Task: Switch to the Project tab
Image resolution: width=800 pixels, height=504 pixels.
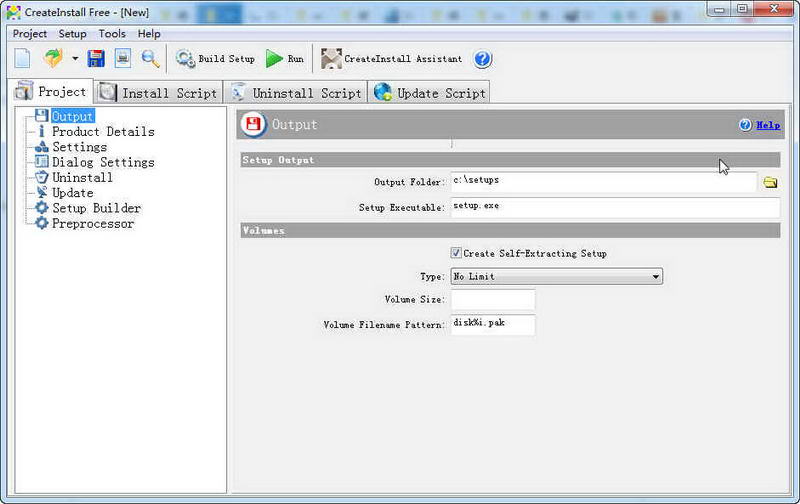Action: [x=50, y=92]
